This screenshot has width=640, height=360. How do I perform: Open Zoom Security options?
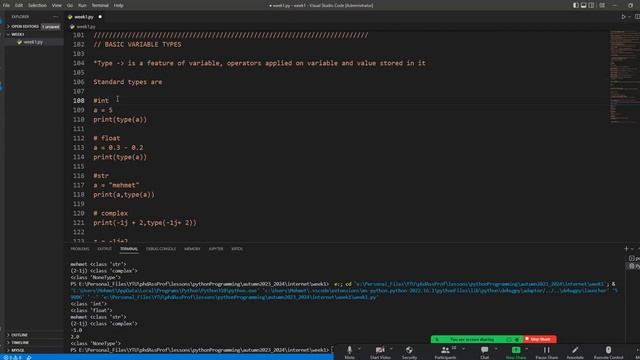click(x=409, y=352)
